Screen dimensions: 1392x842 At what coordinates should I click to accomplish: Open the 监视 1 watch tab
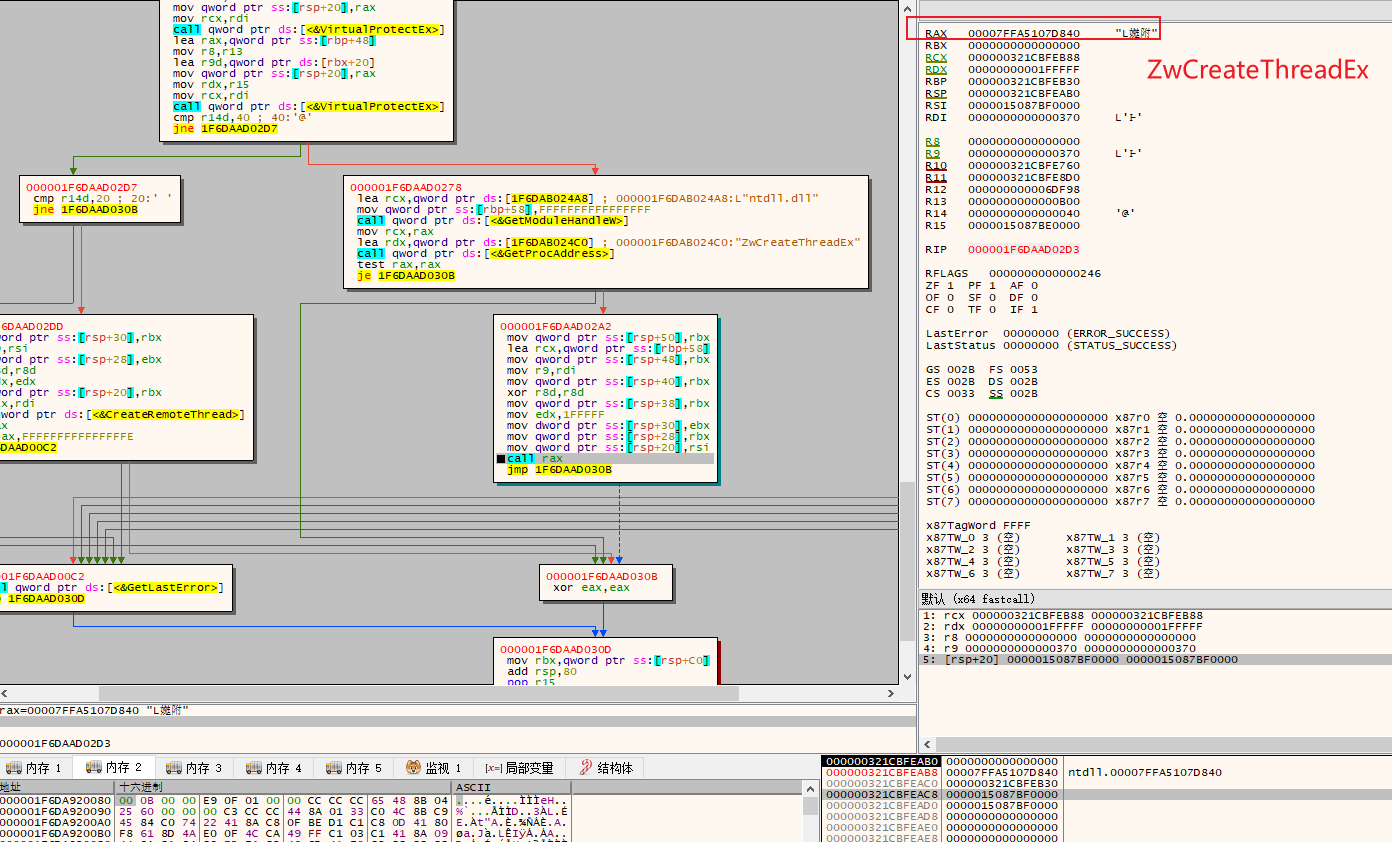[434, 768]
